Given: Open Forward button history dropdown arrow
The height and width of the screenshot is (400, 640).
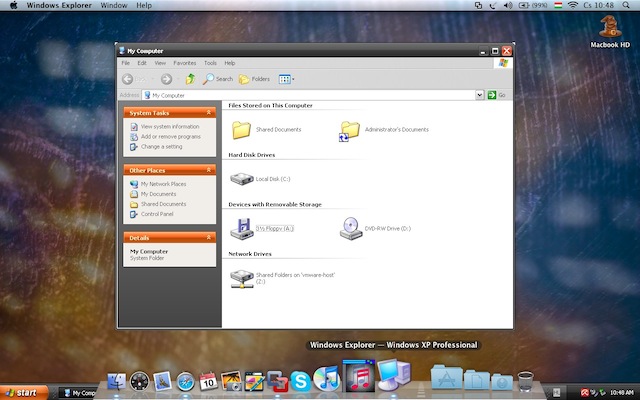Looking at the screenshot, I should [178, 79].
